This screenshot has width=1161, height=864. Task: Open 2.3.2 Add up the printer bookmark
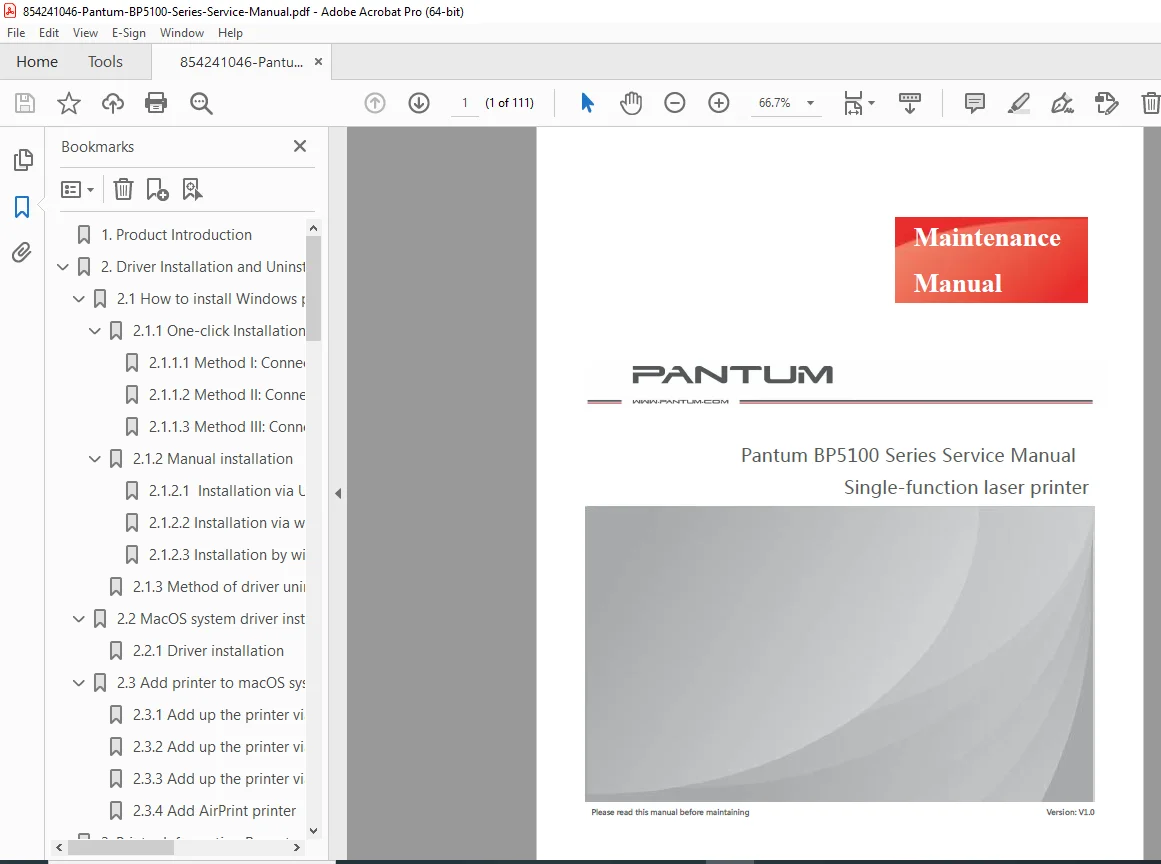click(x=218, y=747)
